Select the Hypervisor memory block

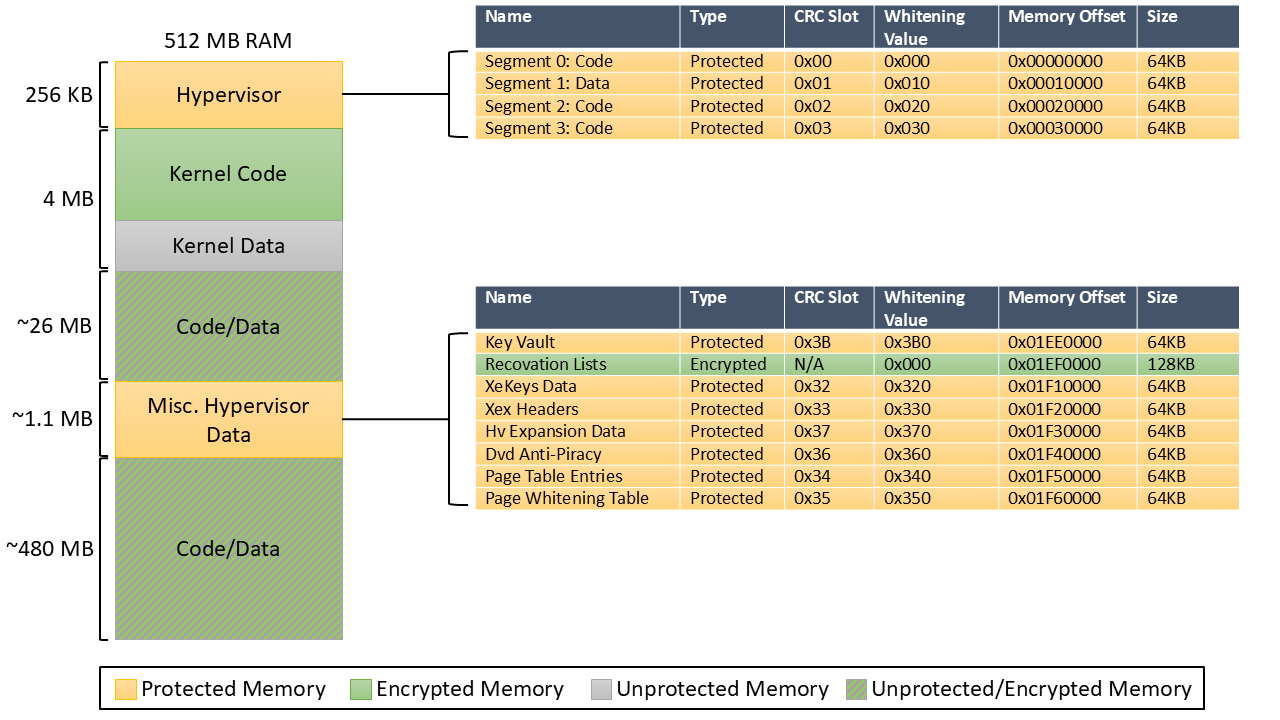[228, 95]
